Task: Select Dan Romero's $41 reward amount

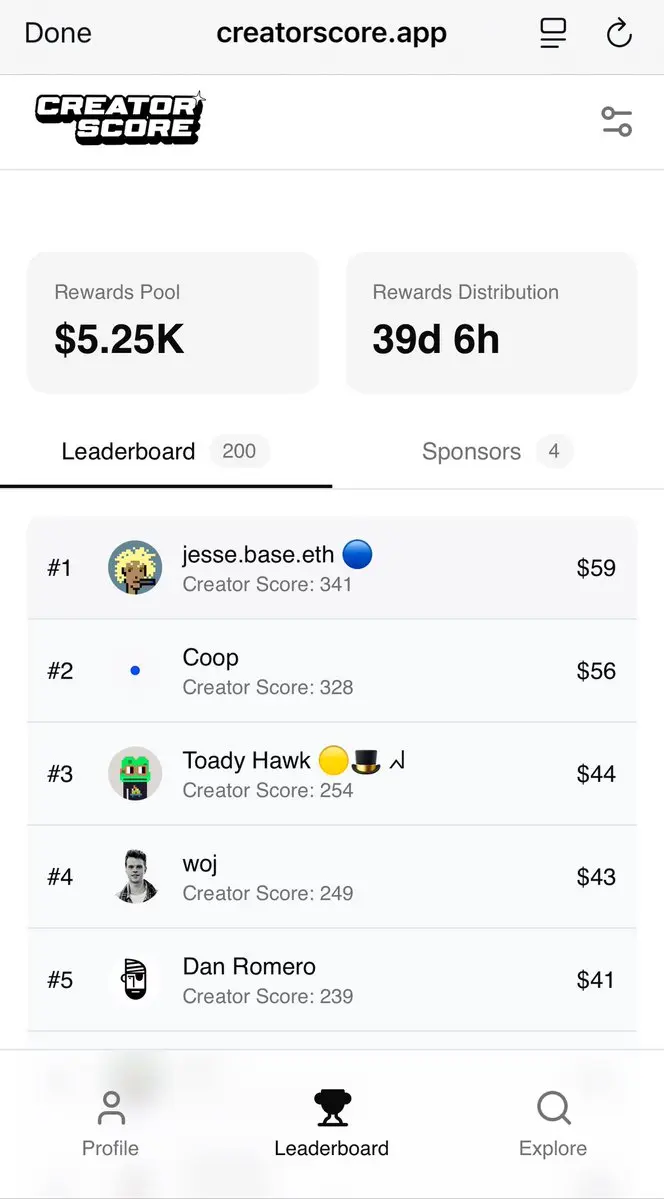Action: (x=596, y=980)
